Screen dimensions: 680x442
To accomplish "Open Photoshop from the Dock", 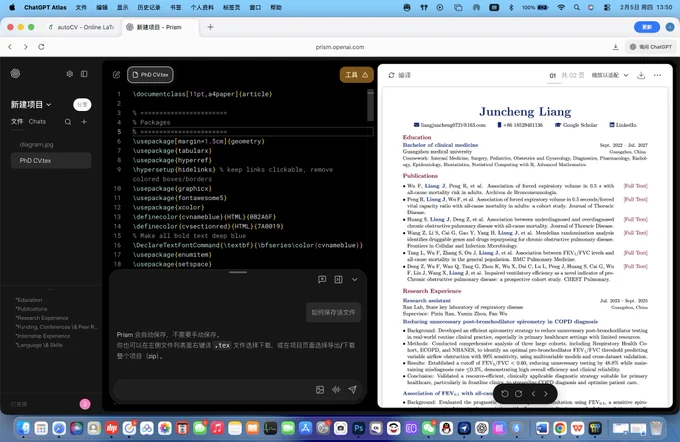I will pyautogui.click(x=358, y=429).
